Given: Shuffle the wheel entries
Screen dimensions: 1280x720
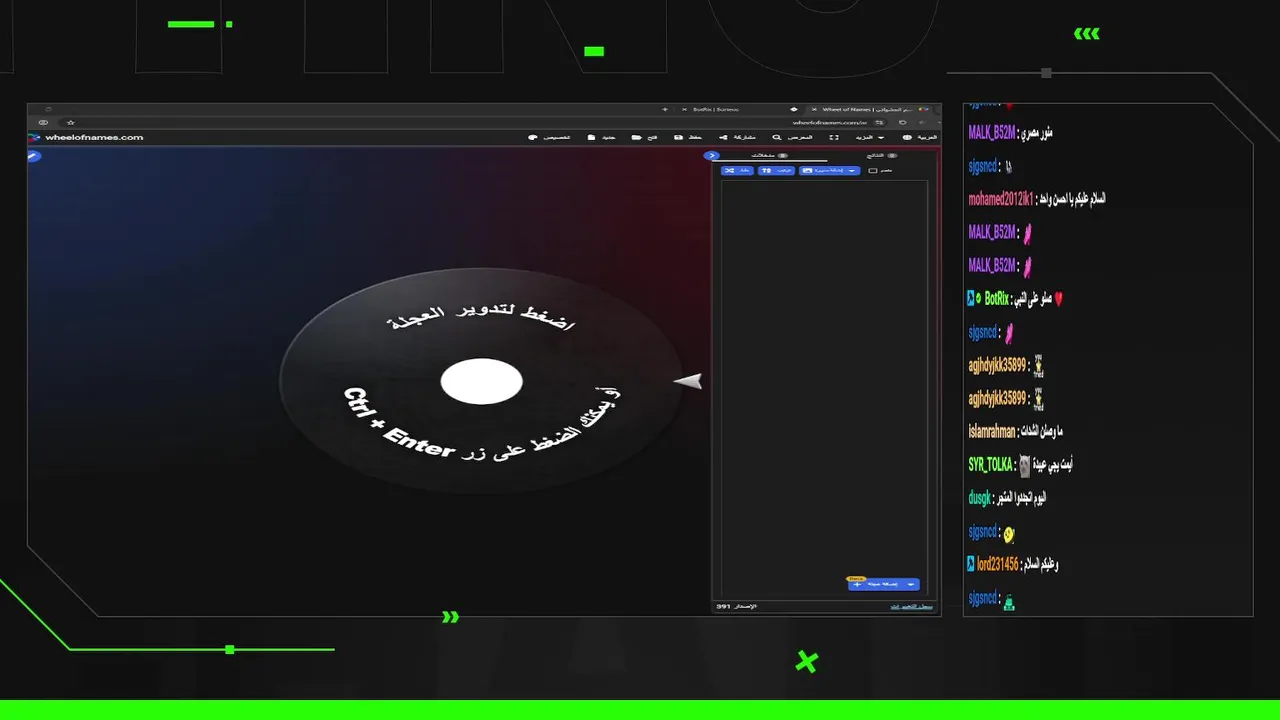Looking at the screenshot, I should (737, 170).
